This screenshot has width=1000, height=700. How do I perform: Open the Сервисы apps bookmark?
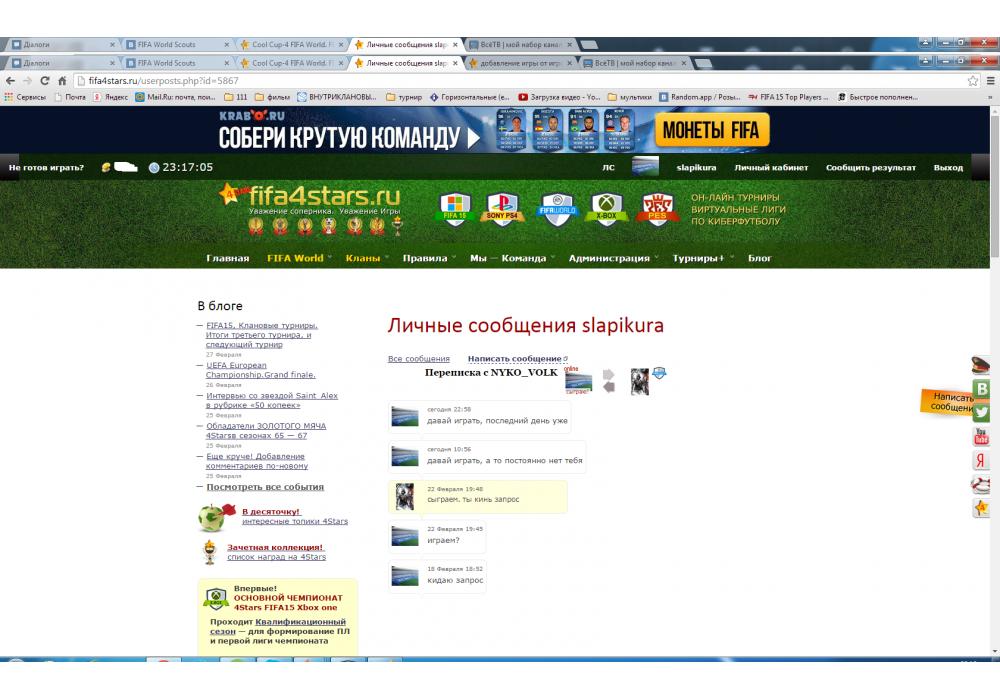tap(26, 98)
